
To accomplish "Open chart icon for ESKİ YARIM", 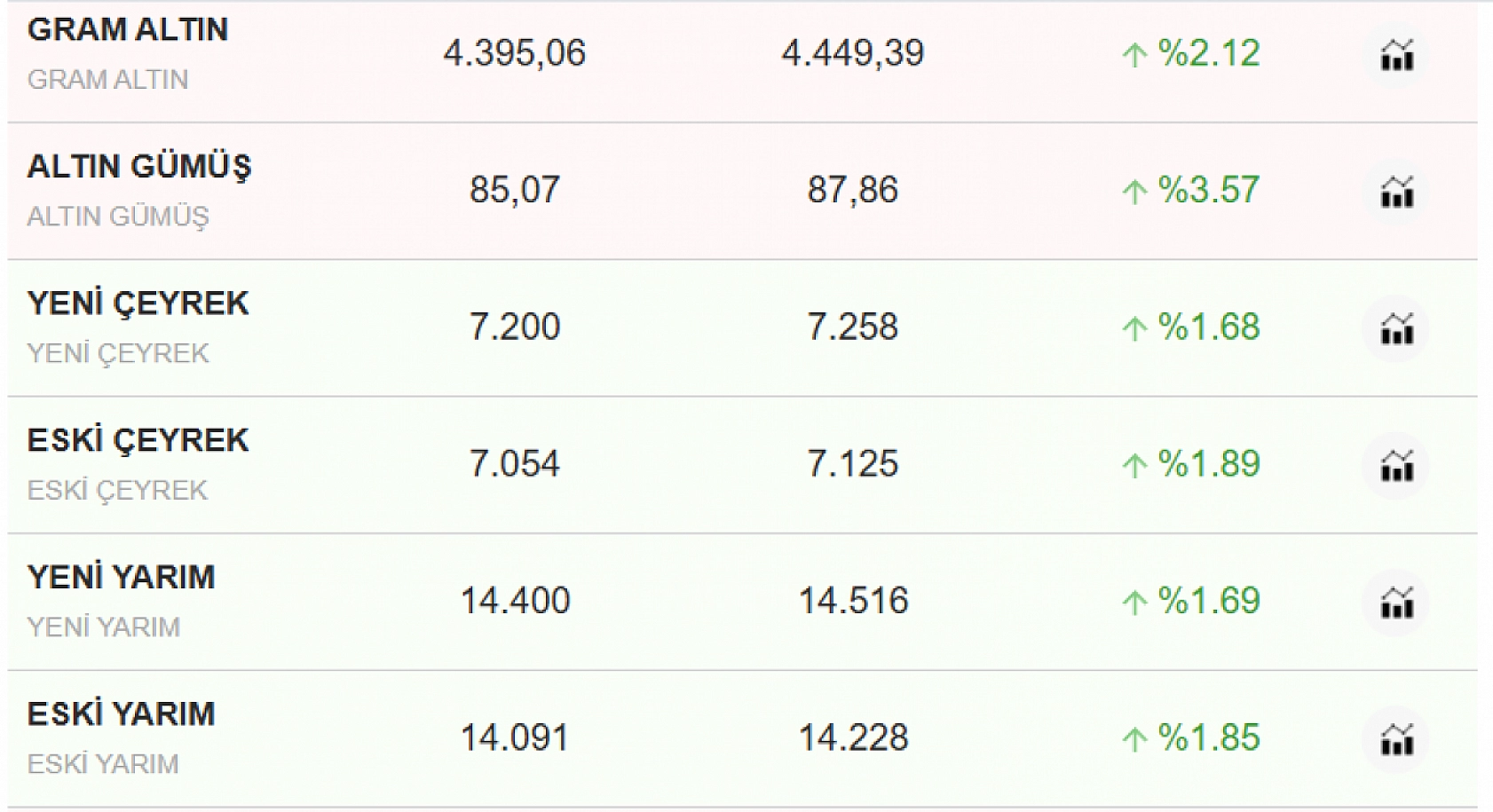I will click(x=1396, y=740).
